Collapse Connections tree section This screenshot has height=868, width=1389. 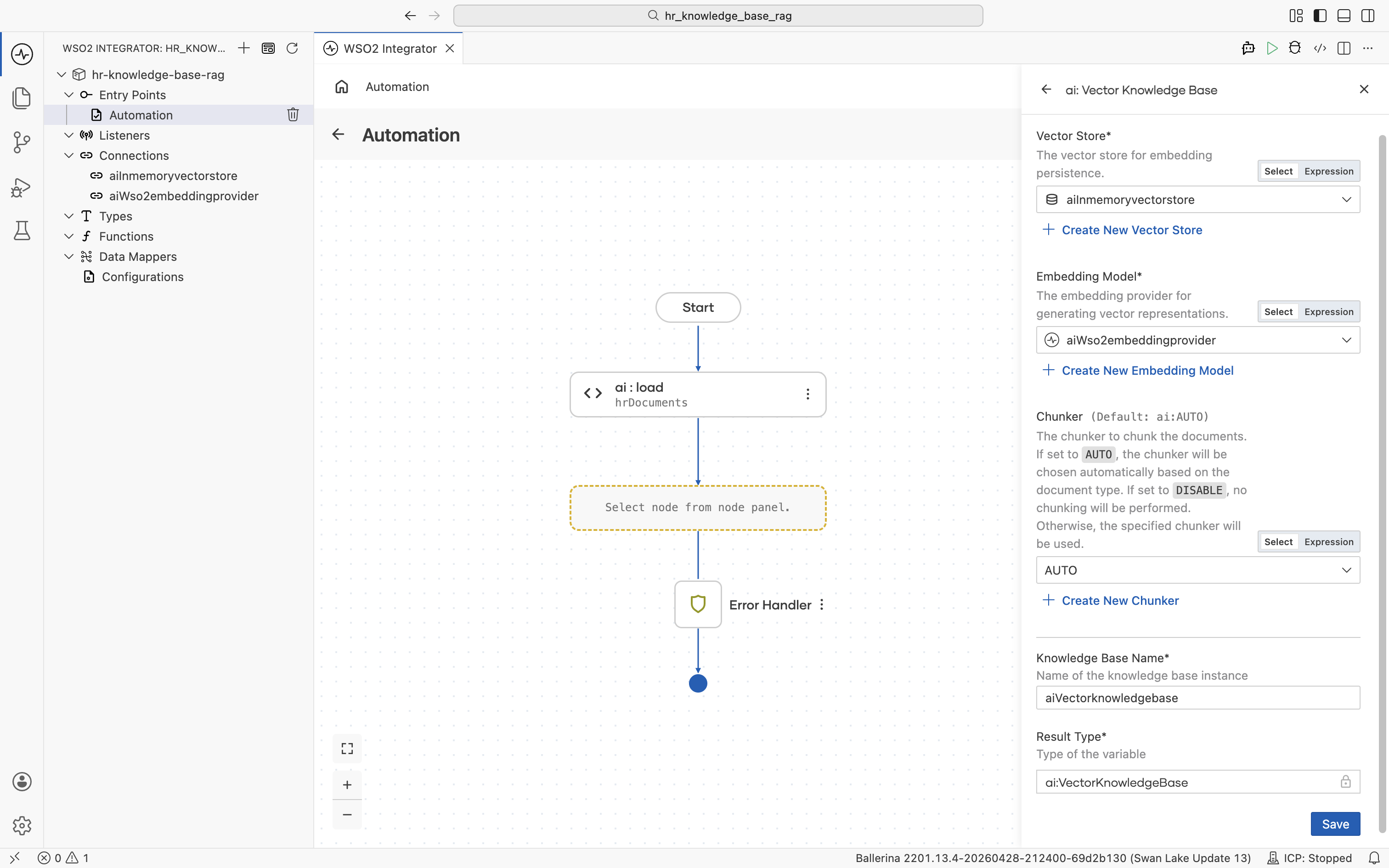(69, 155)
